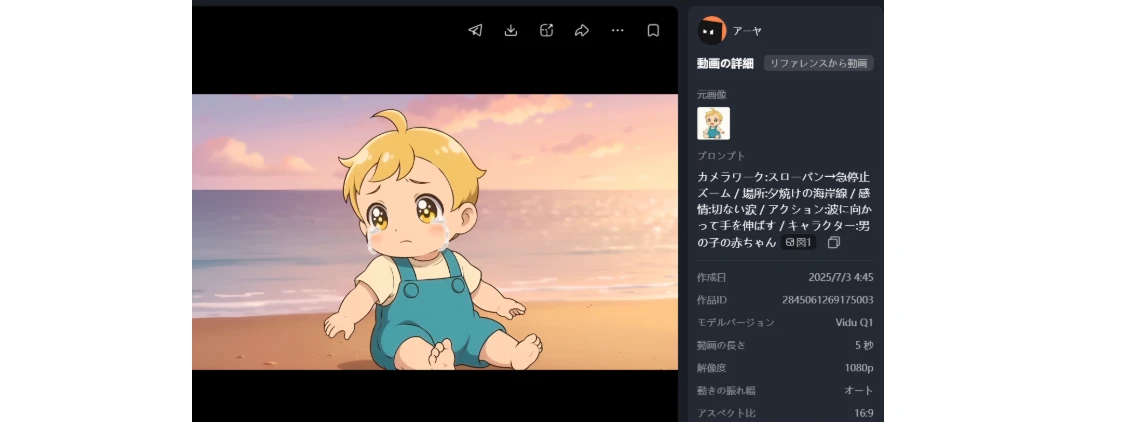The height and width of the screenshot is (424, 1132).
Task: Click the 作品ID number 2845061269175003
Action: (x=827, y=300)
